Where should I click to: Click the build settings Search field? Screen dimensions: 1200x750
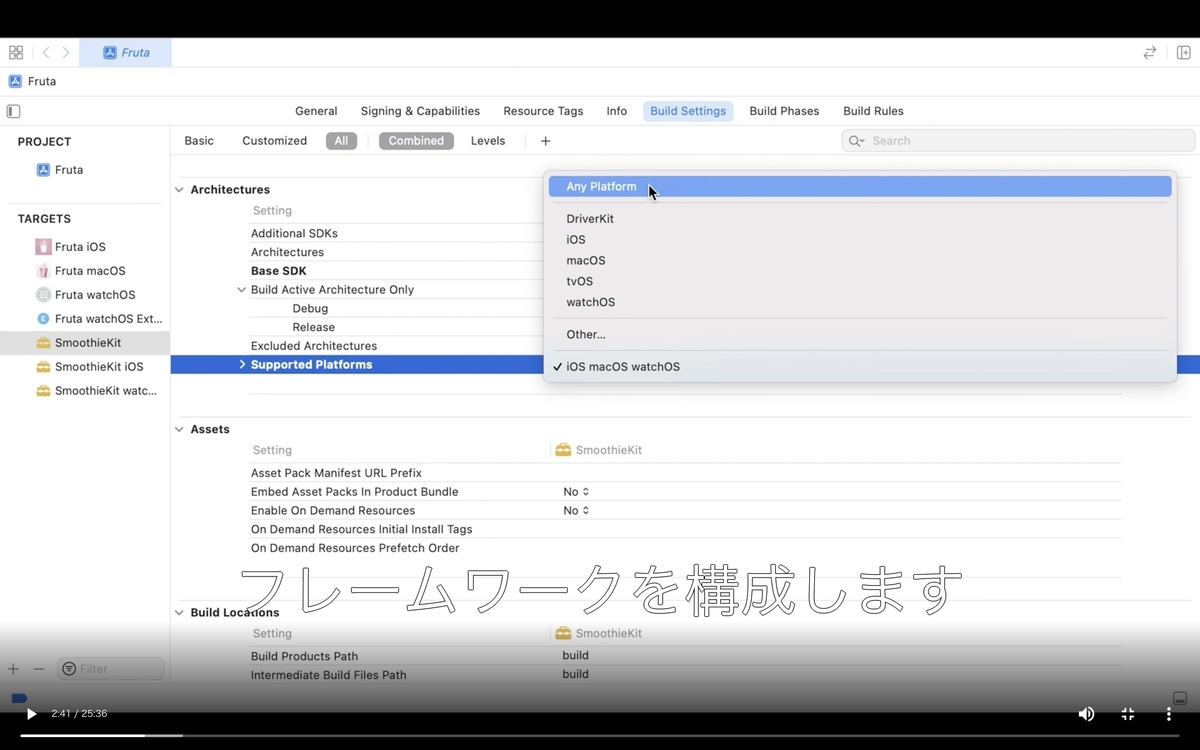(1018, 141)
